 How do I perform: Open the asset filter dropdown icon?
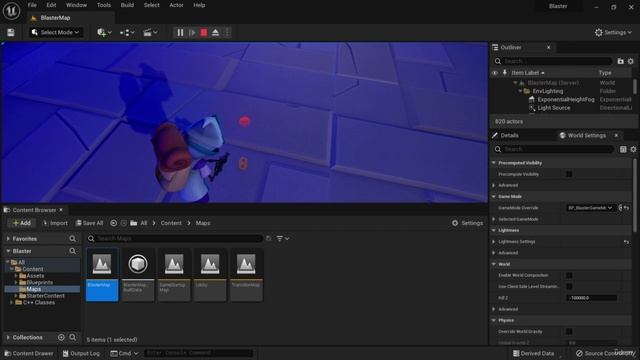(x=282, y=238)
